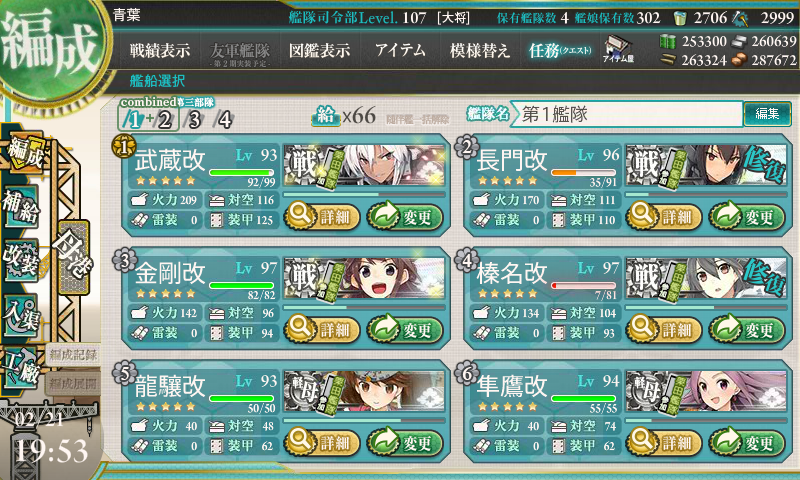Click the 給 fleet resupply icon
The width and height of the screenshot is (800, 480).
point(326,116)
